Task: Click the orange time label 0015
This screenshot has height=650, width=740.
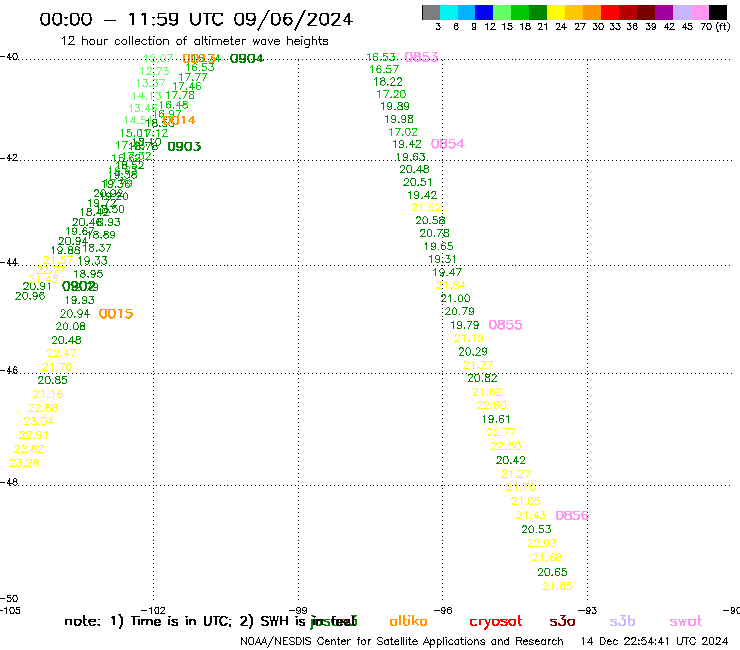Action: pos(116,313)
